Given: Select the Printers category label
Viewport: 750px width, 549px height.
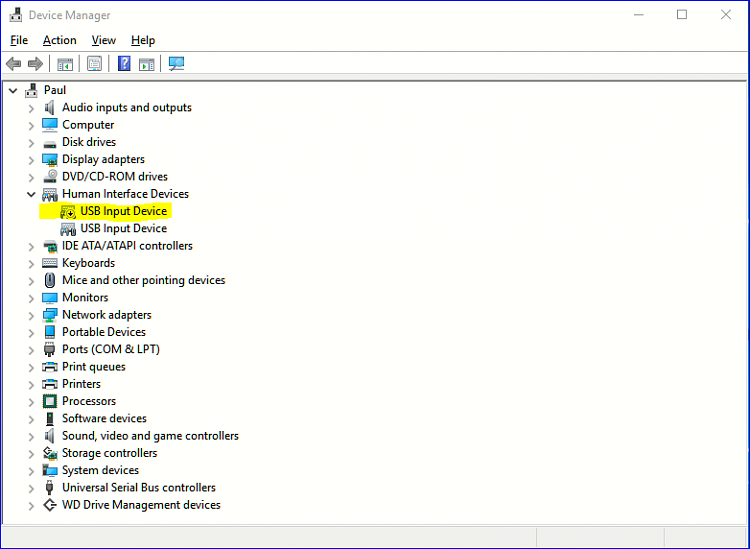Looking at the screenshot, I should 81,384.
